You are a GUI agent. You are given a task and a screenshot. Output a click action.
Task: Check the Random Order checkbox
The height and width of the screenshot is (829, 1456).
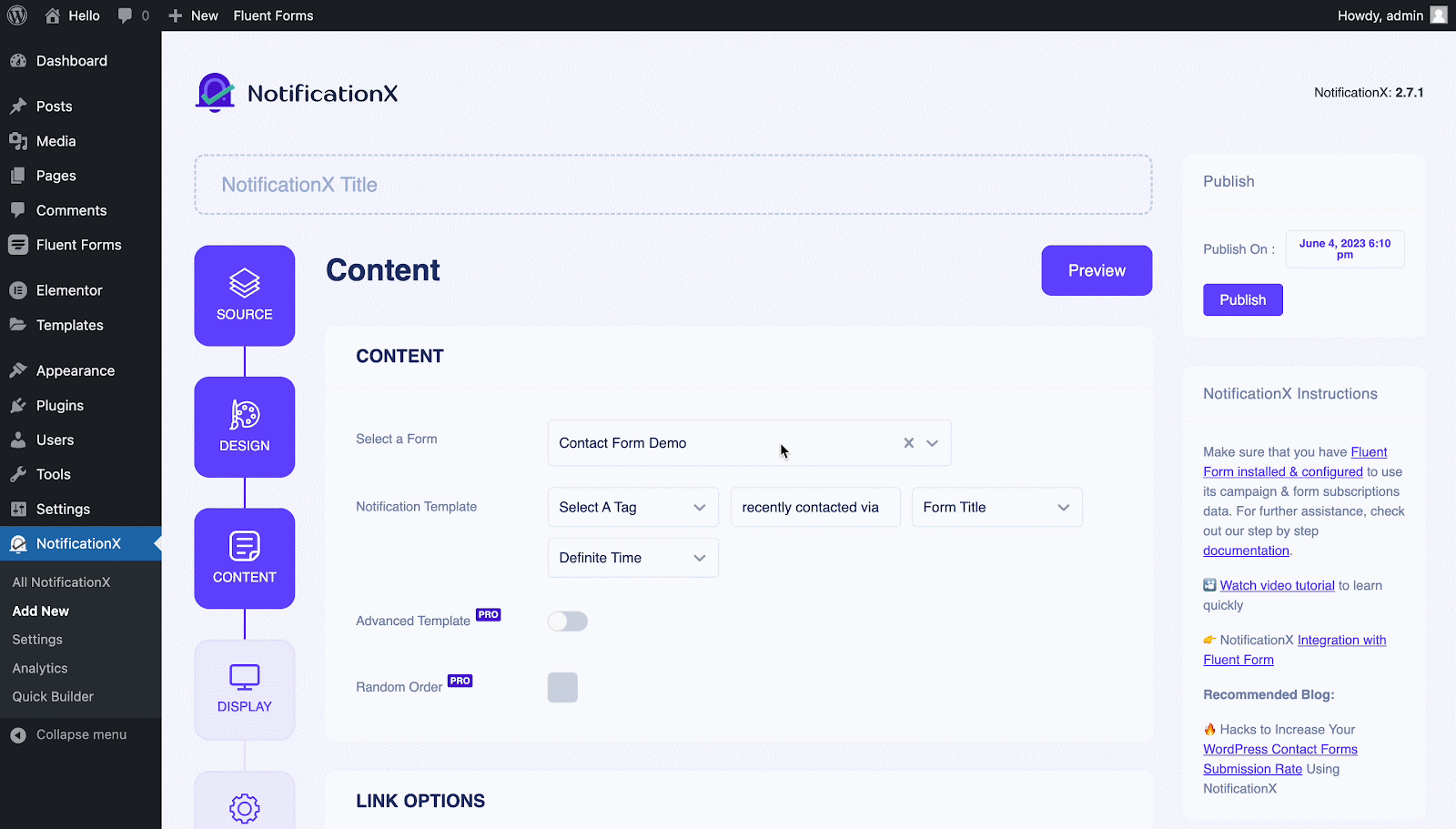click(562, 687)
